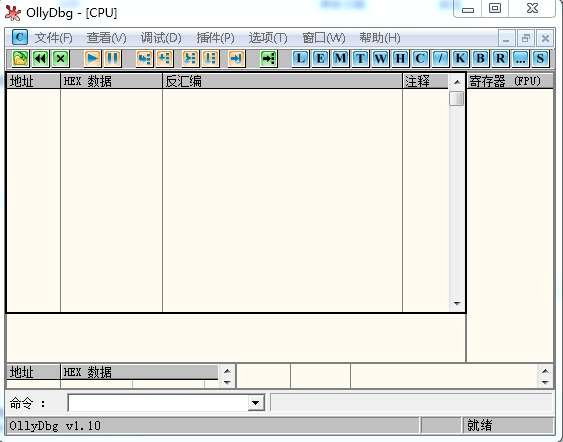The image size is (563, 442).
Task: Click dump pane scrollbar up arrow
Action: click(x=227, y=371)
